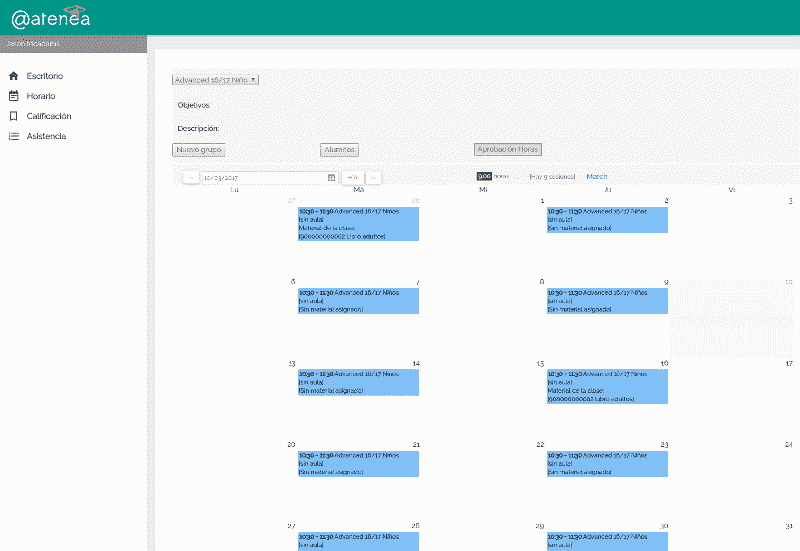Open the class session on Thursday 23
This screenshot has width=800, height=551.
pyautogui.click(x=607, y=464)
